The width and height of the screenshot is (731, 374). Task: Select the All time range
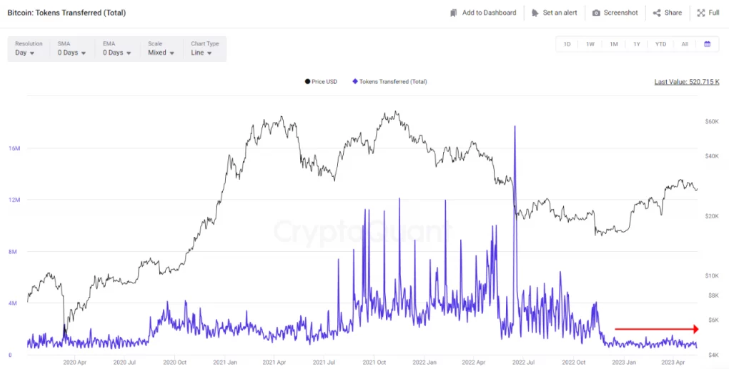(684, 44)
